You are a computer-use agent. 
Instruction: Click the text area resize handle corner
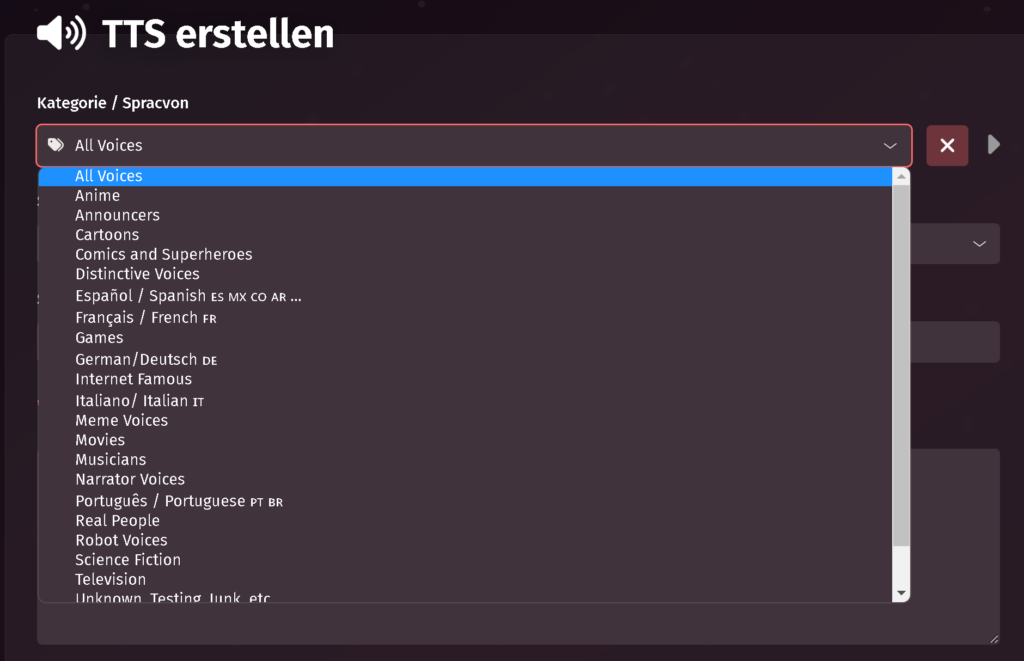coord(993,639)
